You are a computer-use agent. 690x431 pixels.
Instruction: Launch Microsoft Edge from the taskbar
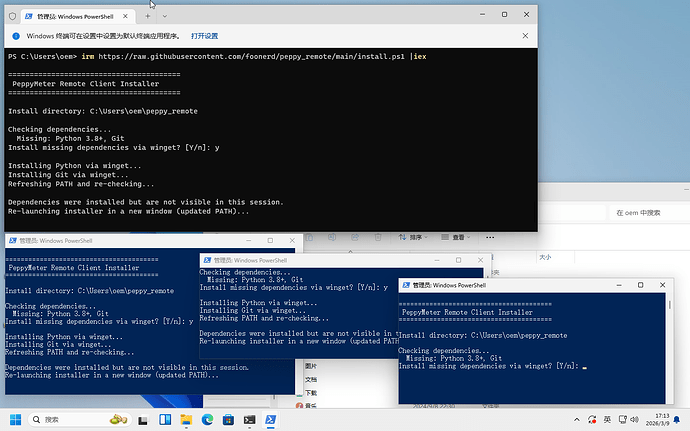(208, 419)
